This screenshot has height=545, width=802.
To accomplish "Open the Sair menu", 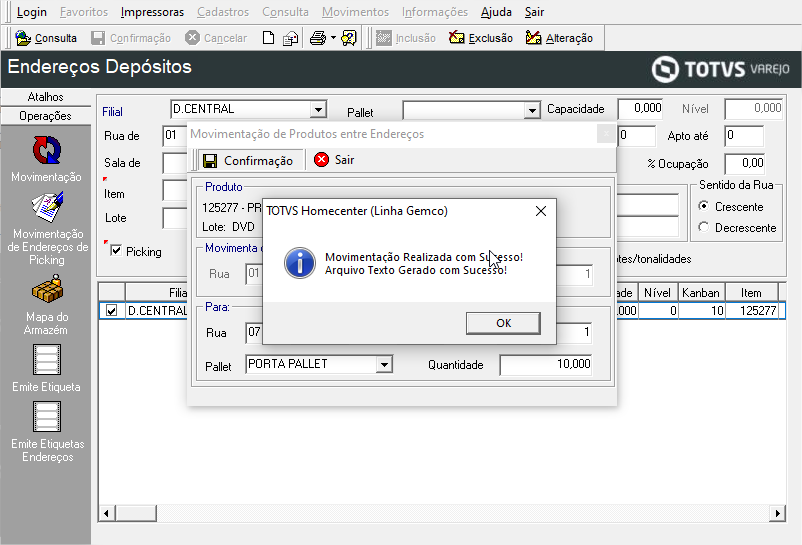I will click(x=534, y=12).
